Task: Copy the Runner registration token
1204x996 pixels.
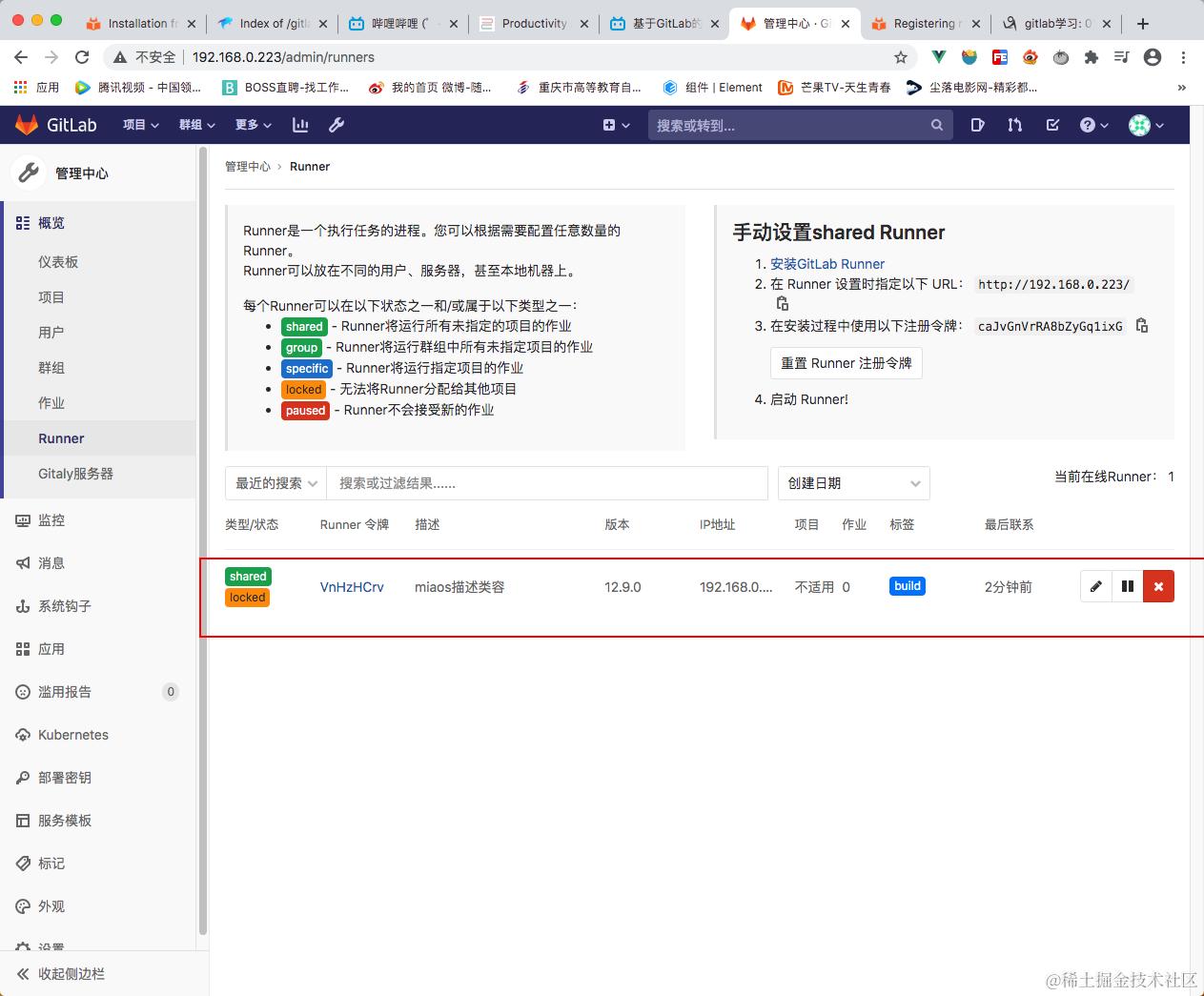Action: (x=1142, y=325)
